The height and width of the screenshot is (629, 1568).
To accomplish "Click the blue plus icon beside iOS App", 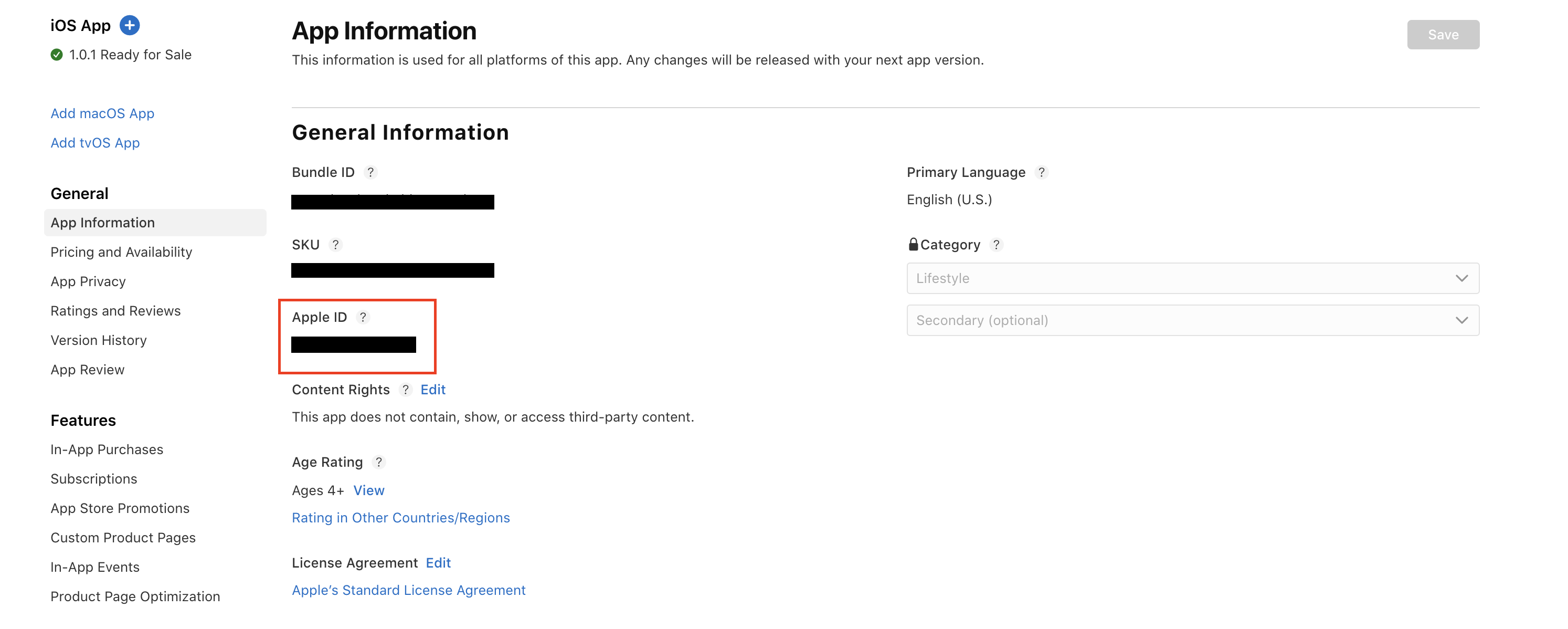I will tap(130, 25).
